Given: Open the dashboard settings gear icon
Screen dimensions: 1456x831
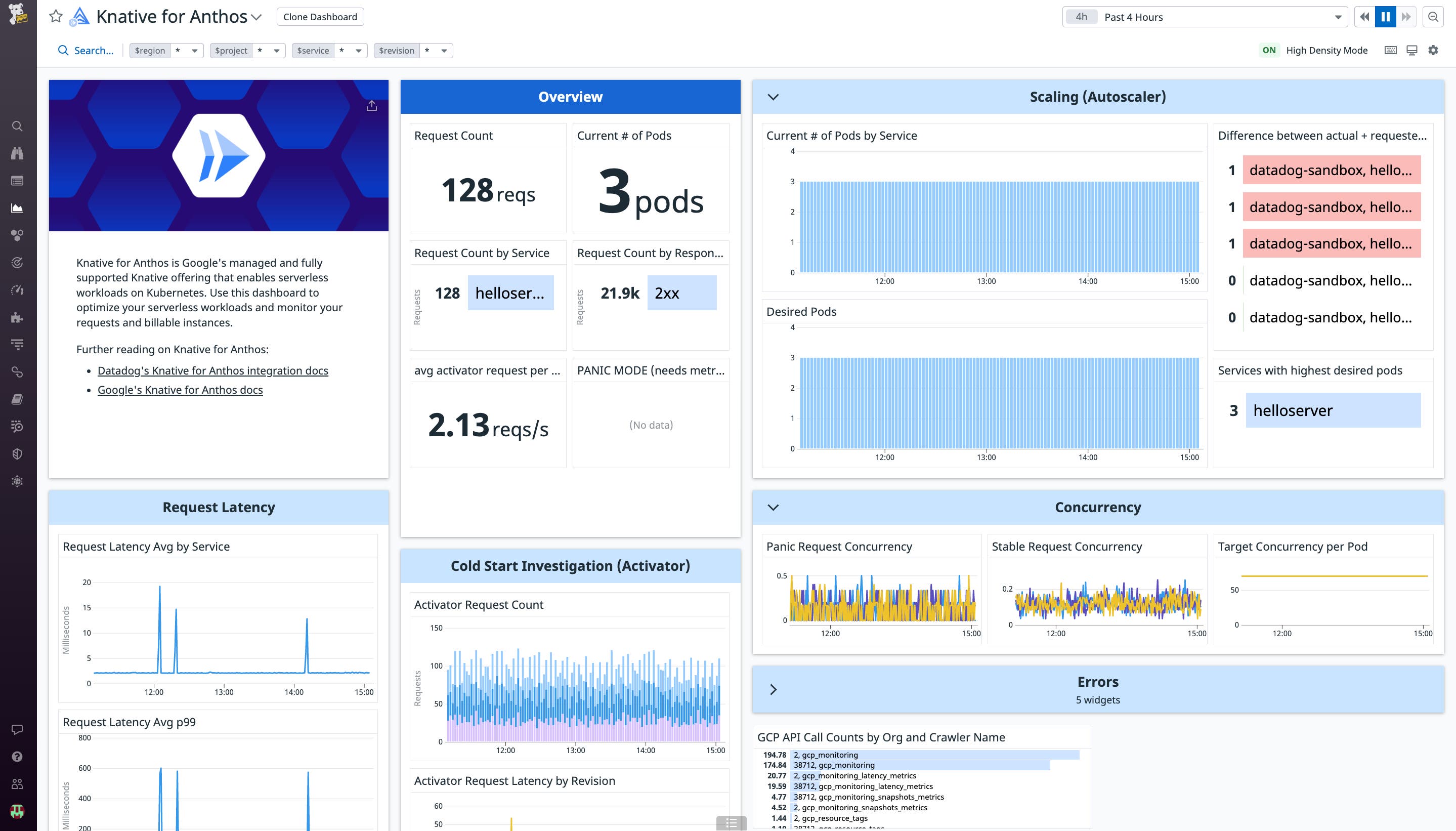Looking at the screenshot, I should [1433, 50].
